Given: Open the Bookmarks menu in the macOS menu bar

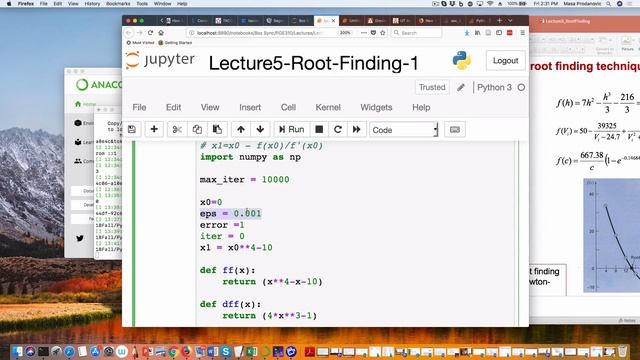Looking at the screenshot, I should pyautogui.click(x=118, y=4).
